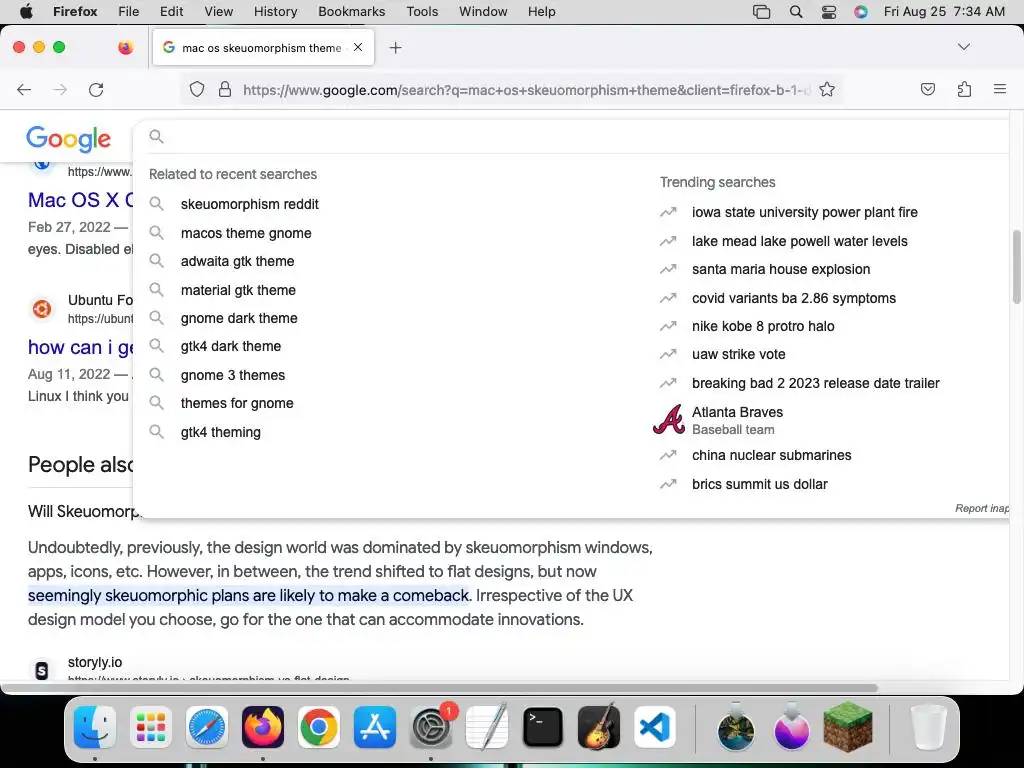Choose the gnome 3 themes suggestion
The height and width of the screenshot is (768, 1024).
(x=233, y=375)
